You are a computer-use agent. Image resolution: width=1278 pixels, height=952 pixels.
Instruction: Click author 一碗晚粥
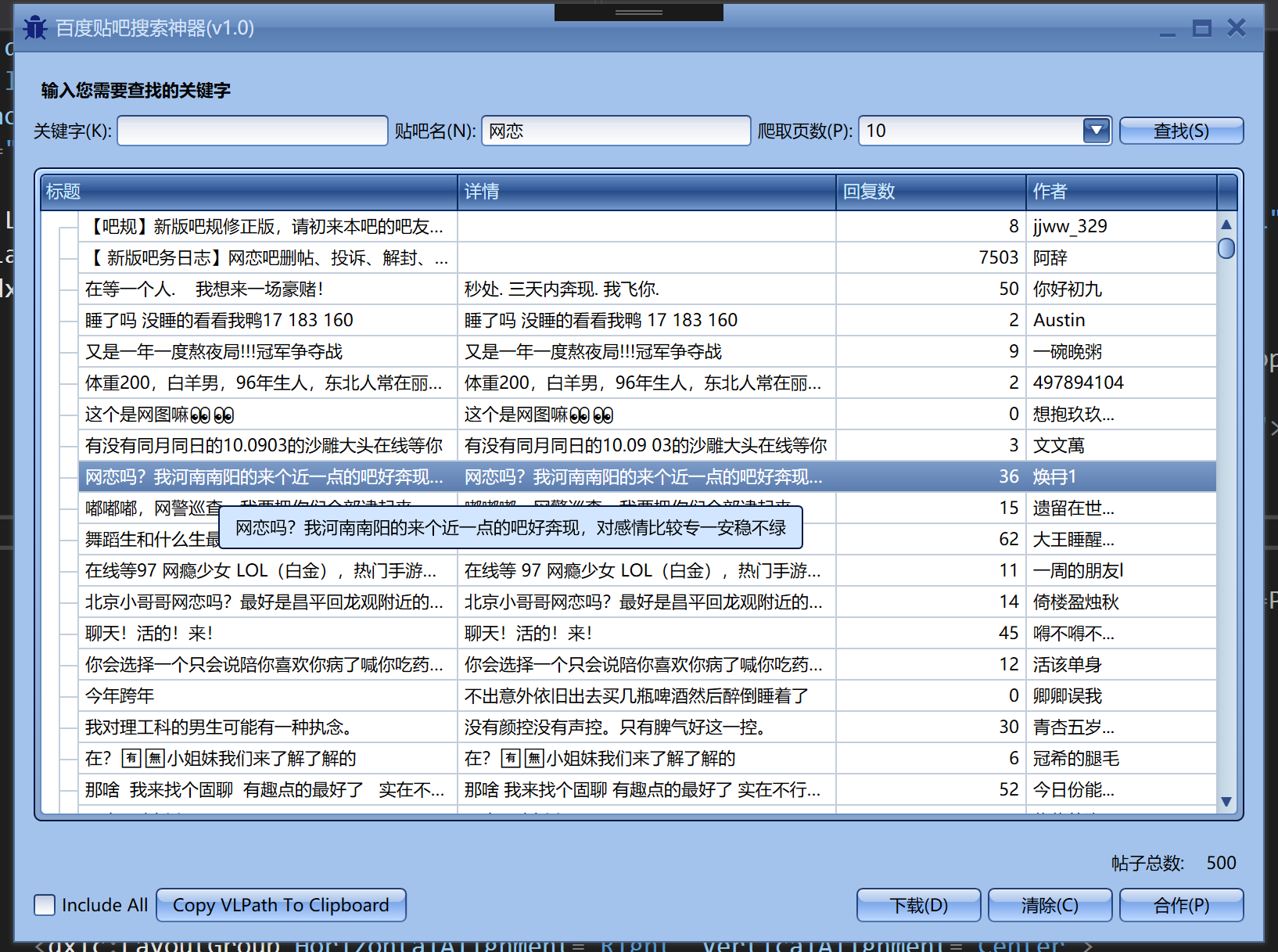(1068, 352)
